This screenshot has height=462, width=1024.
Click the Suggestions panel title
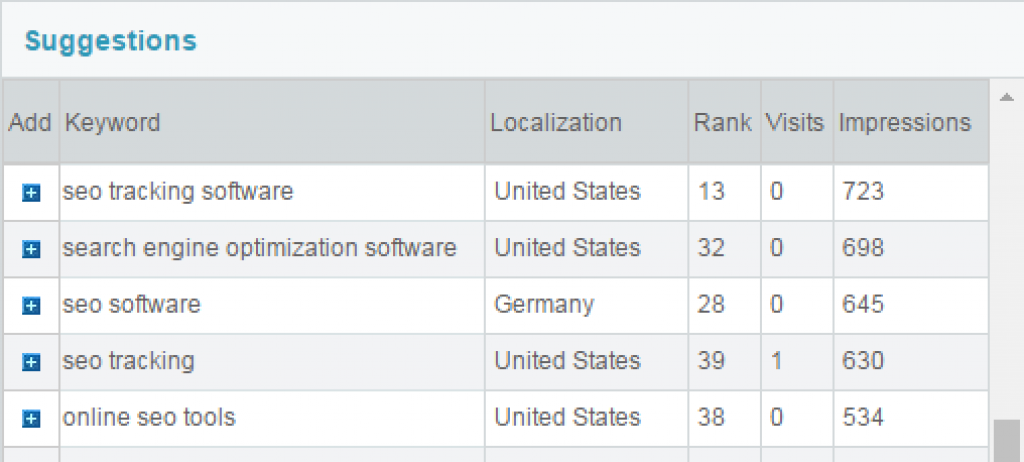pyautogui.click(x=110, y=41)
